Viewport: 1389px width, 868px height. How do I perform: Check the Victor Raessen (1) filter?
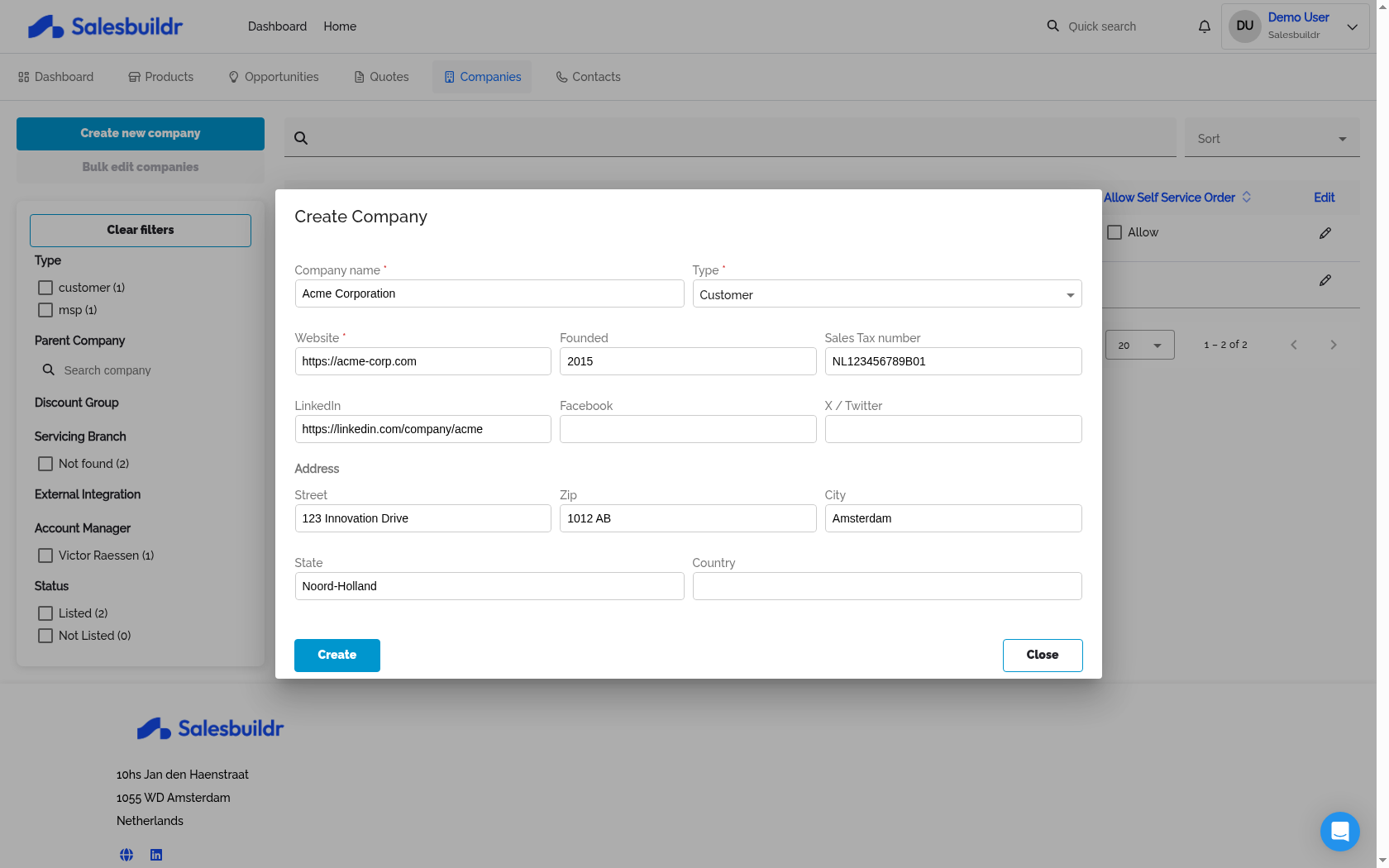(x=45, y=556)
